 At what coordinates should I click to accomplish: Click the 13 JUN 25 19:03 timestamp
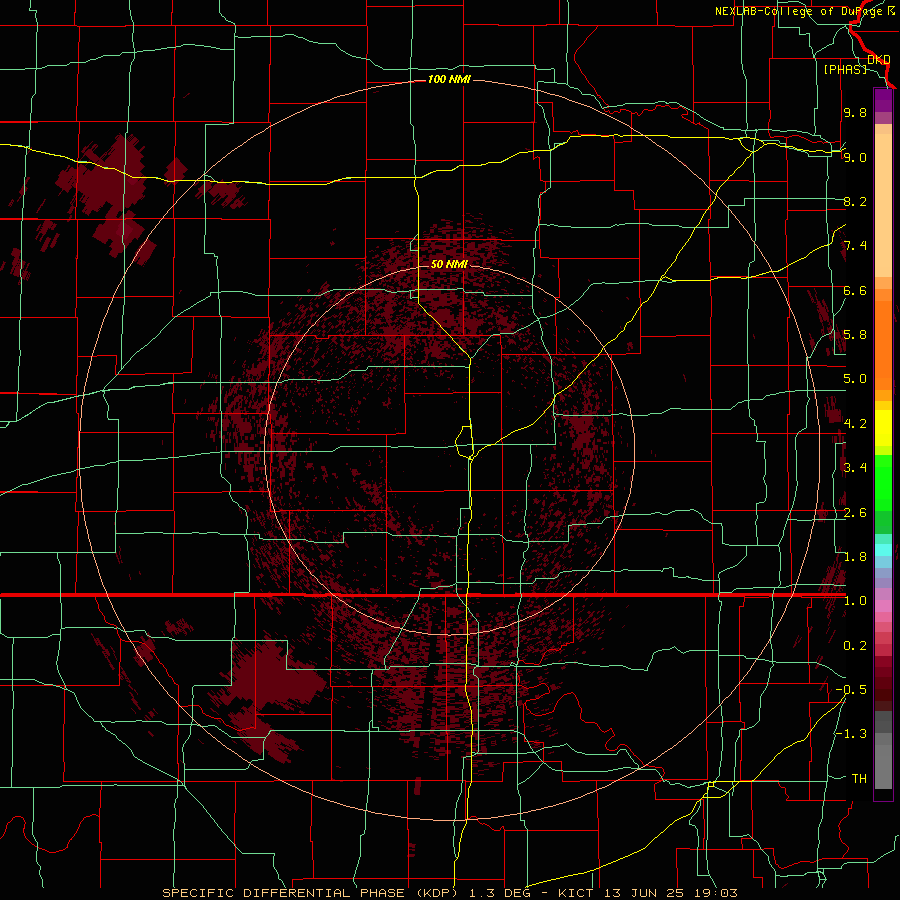(670, 893)
